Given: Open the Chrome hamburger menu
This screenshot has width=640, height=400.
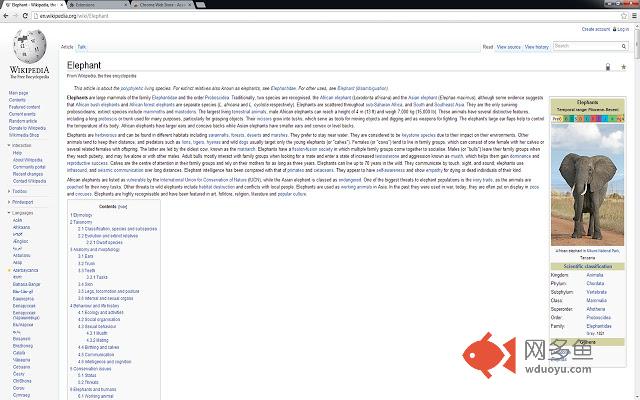Looking at the screenshot, I should coord(635,16).
